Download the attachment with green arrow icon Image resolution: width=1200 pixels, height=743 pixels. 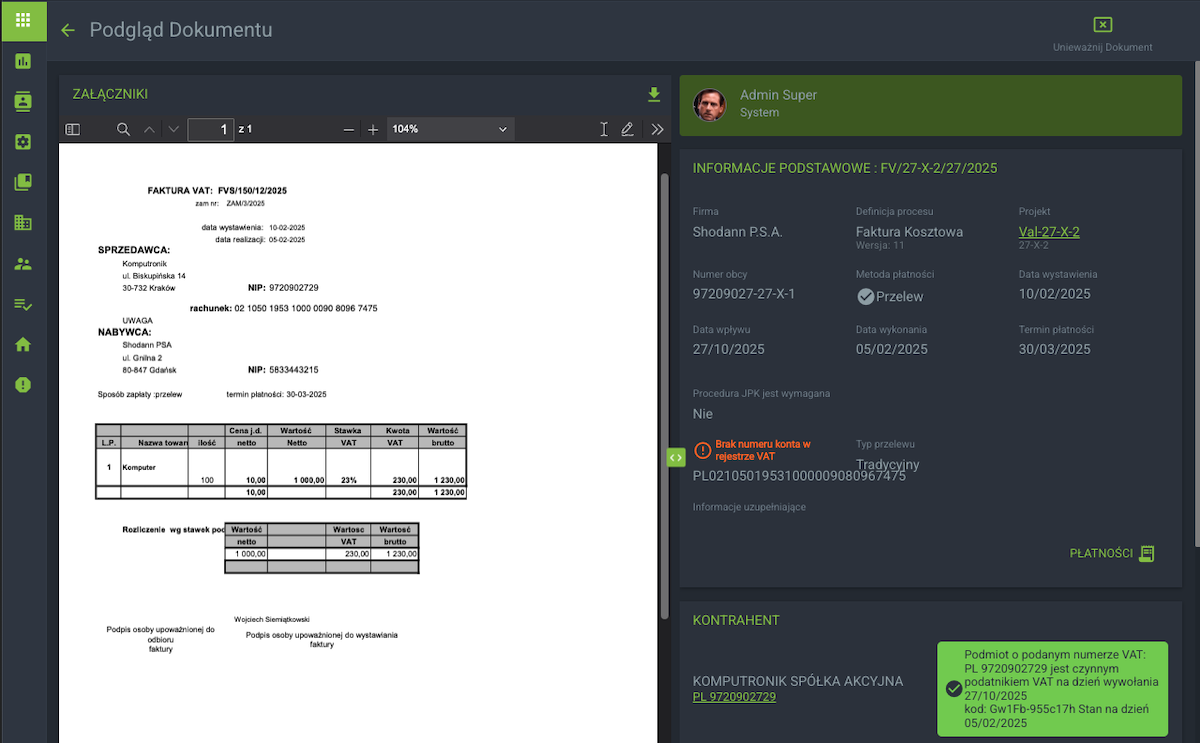654,95
